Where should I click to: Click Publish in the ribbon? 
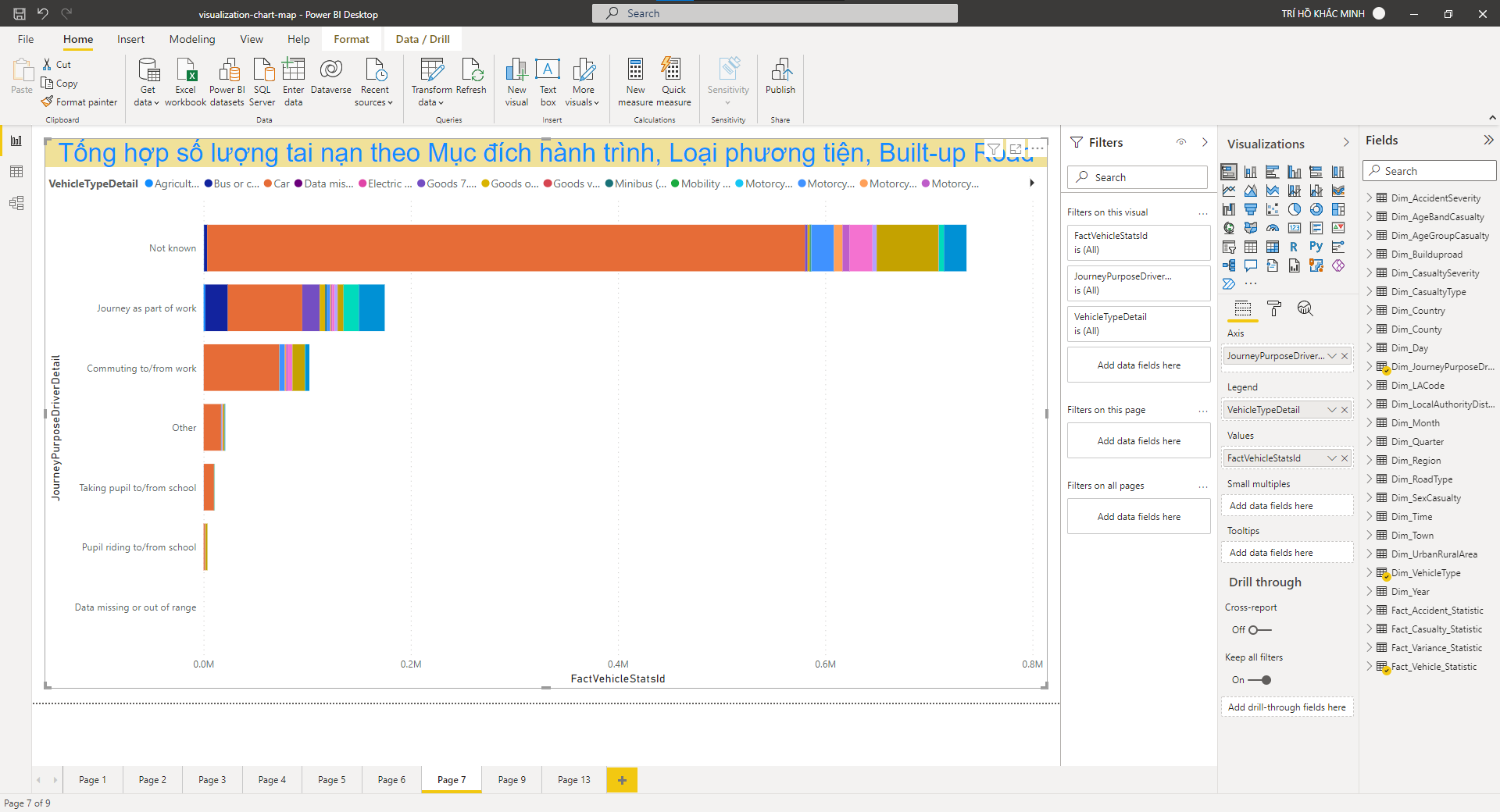pyautogui.click(x=780, y=77)
